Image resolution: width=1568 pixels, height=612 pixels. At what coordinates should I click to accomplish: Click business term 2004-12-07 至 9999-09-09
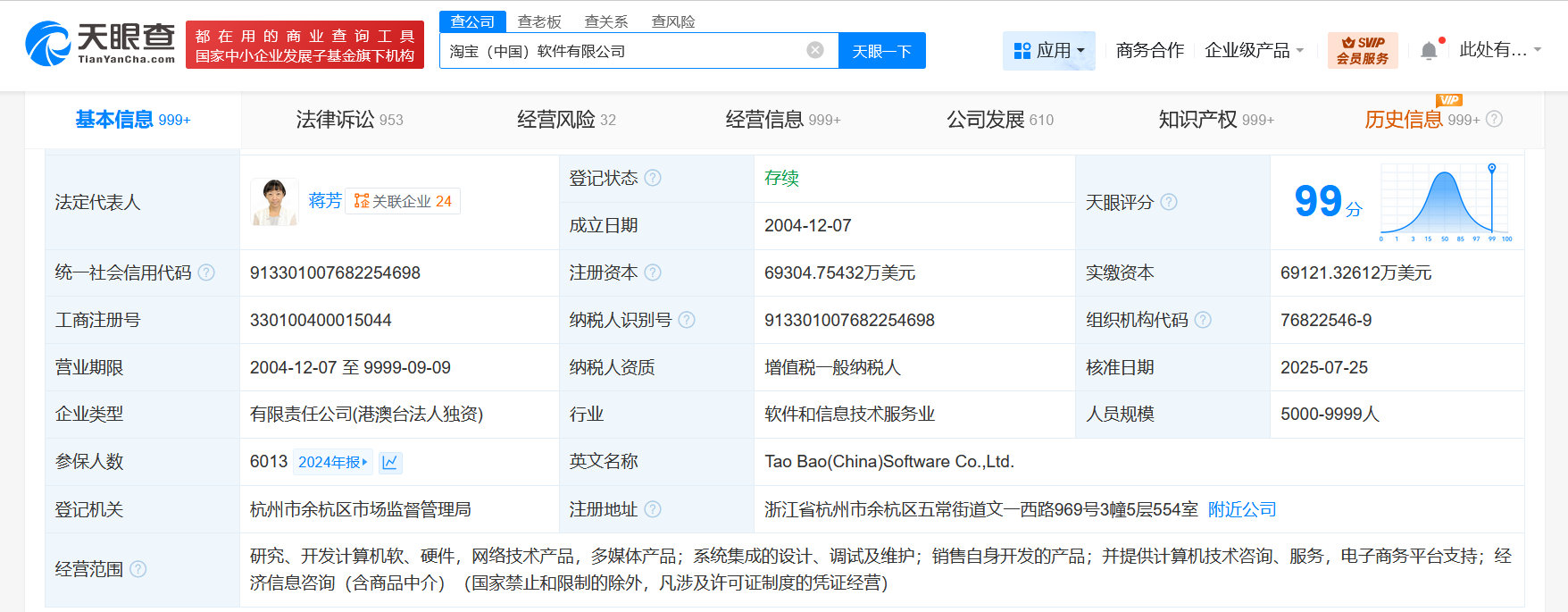point(350,367)
